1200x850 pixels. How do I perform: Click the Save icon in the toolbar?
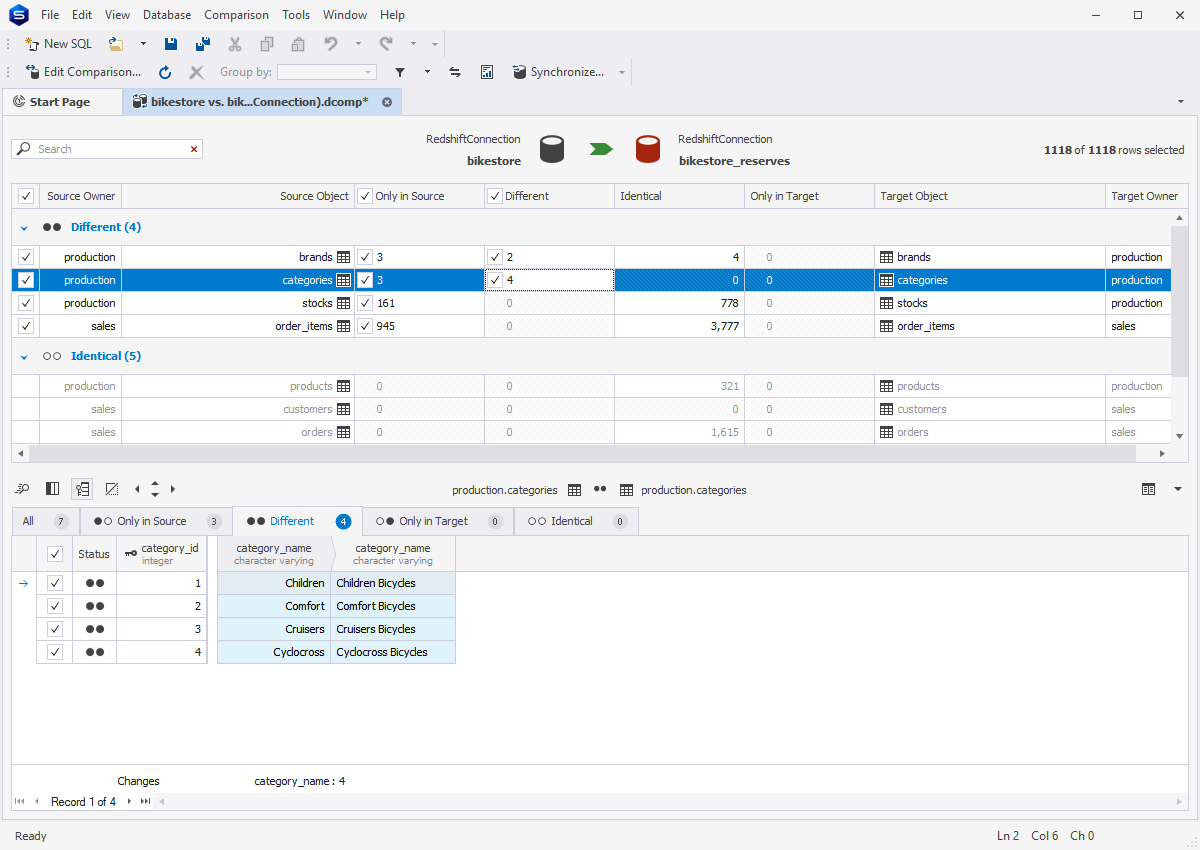pyautogui.click(x=171, y=44)
